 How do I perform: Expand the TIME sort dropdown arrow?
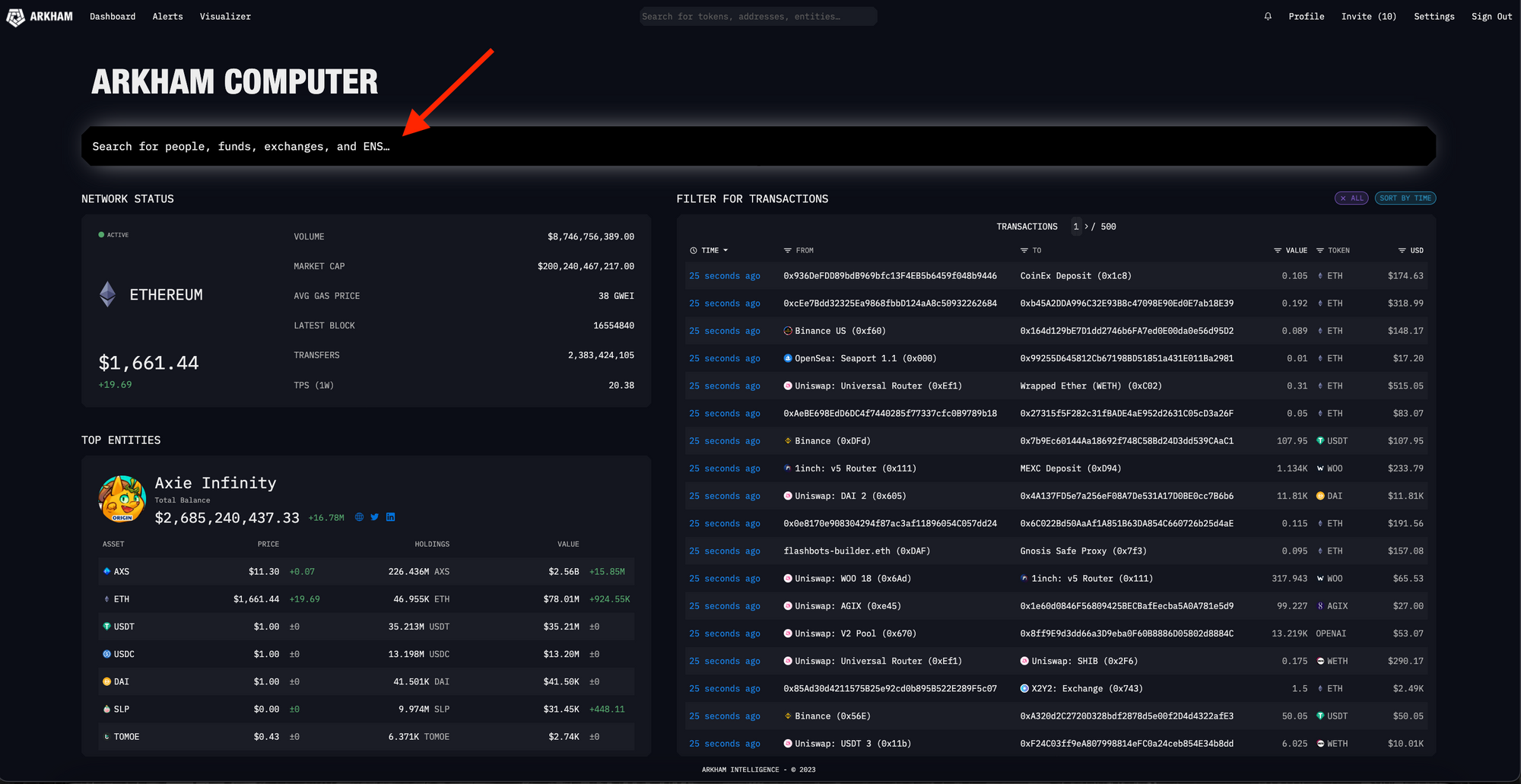pyautogui.click(x=726, y=250)
